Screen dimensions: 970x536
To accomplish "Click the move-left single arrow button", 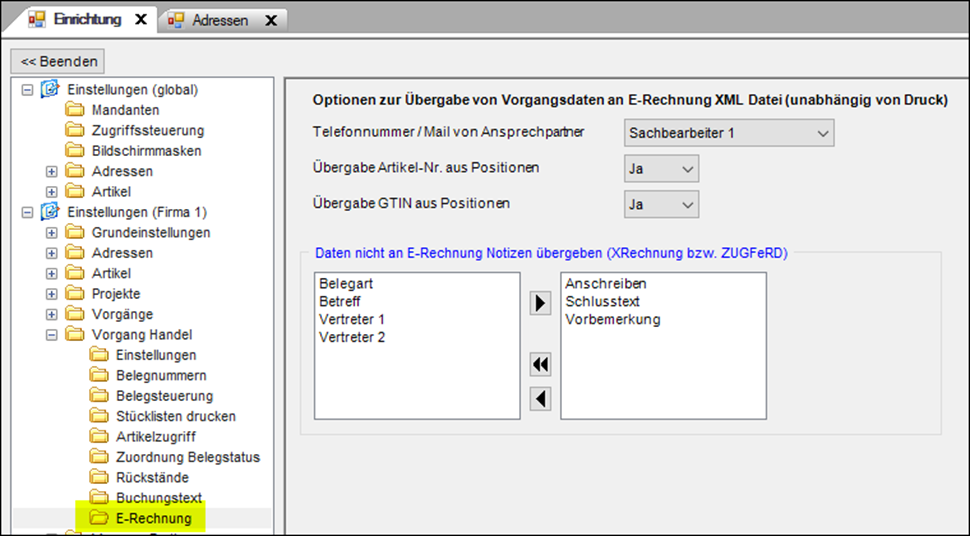I will coord(540,399).
